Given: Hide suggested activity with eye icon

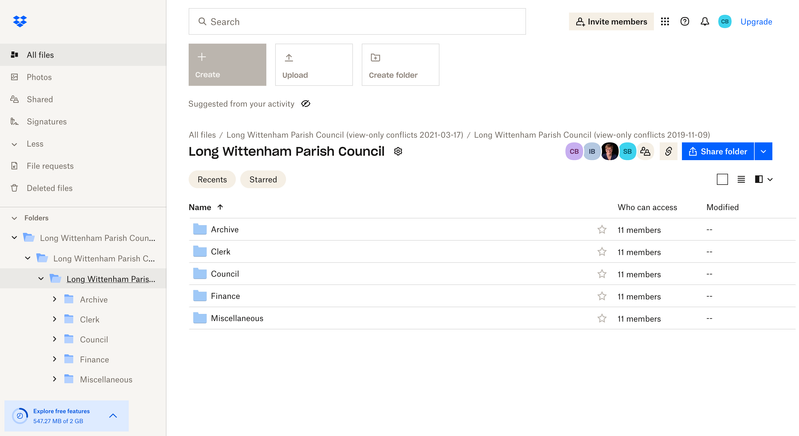Looking at the screenshot, I should click(x=306, y=104).
